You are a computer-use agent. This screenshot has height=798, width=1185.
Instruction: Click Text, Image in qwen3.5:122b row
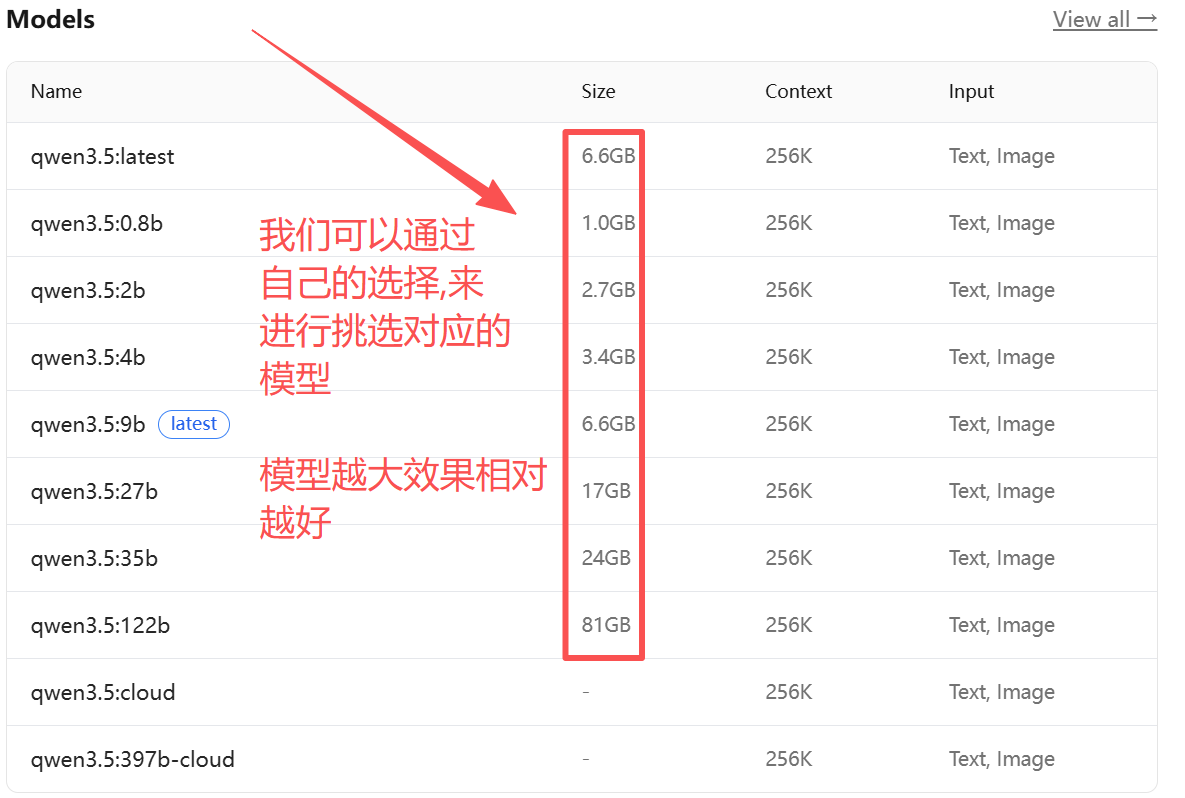click(1001, 626)
